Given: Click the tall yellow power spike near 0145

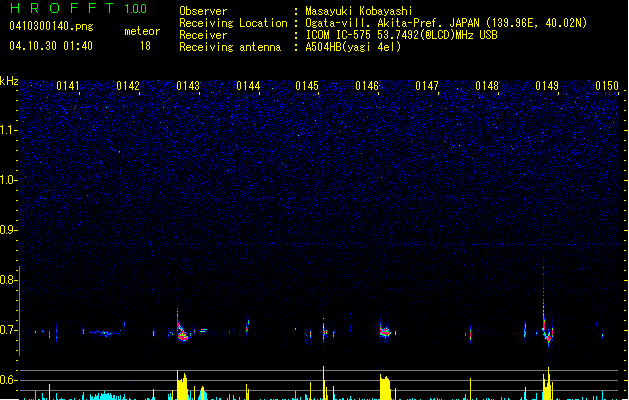Looking at the screenshot, I should [x=323, y=382].
